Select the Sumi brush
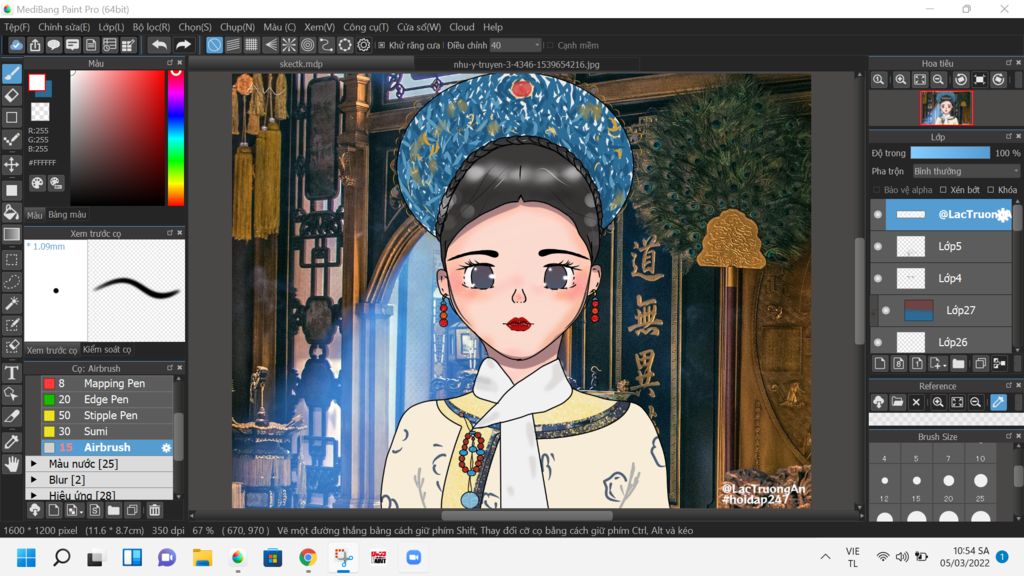The height and width of the screenshot is (576, 1024). click(107, 431)
